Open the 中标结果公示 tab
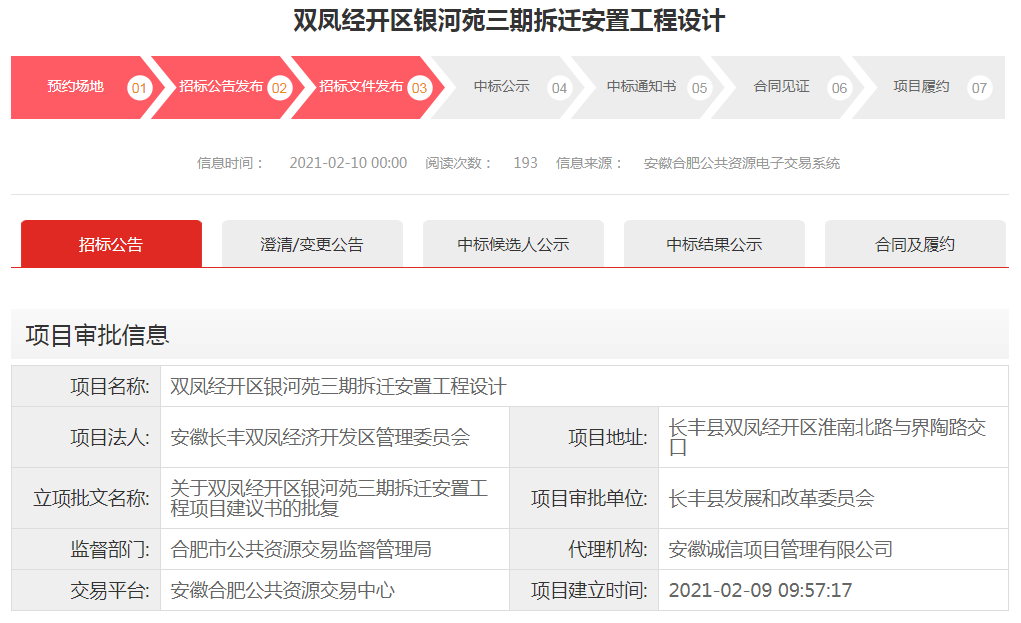The height and width of the screenshot is (623, 1021). [714, 244]
